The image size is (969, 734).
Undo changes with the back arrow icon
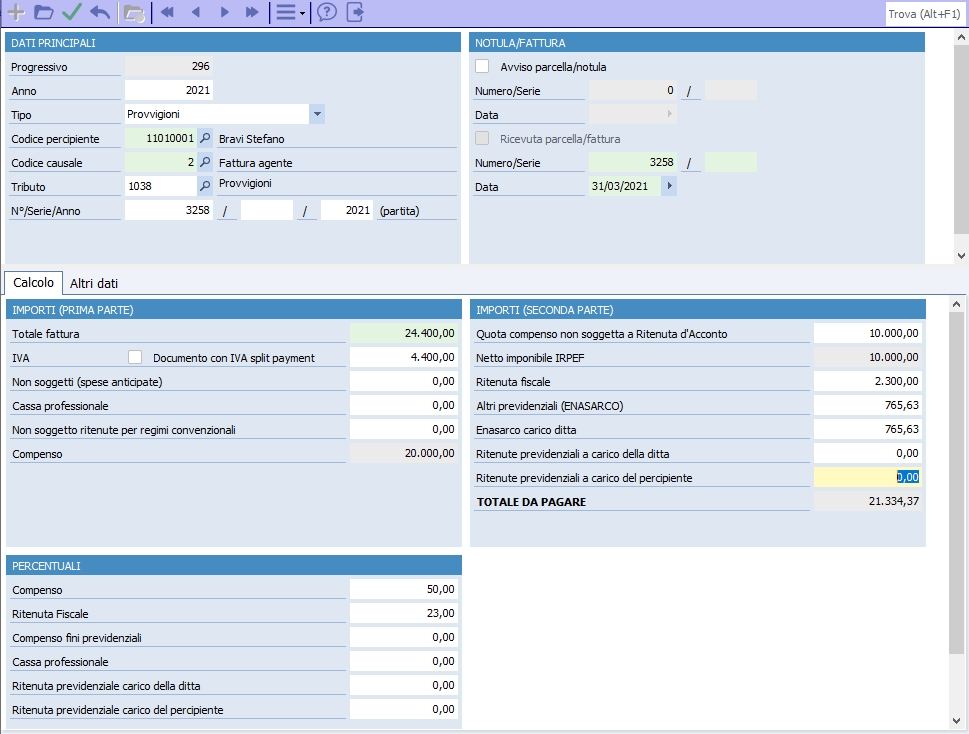click(99, 13)
